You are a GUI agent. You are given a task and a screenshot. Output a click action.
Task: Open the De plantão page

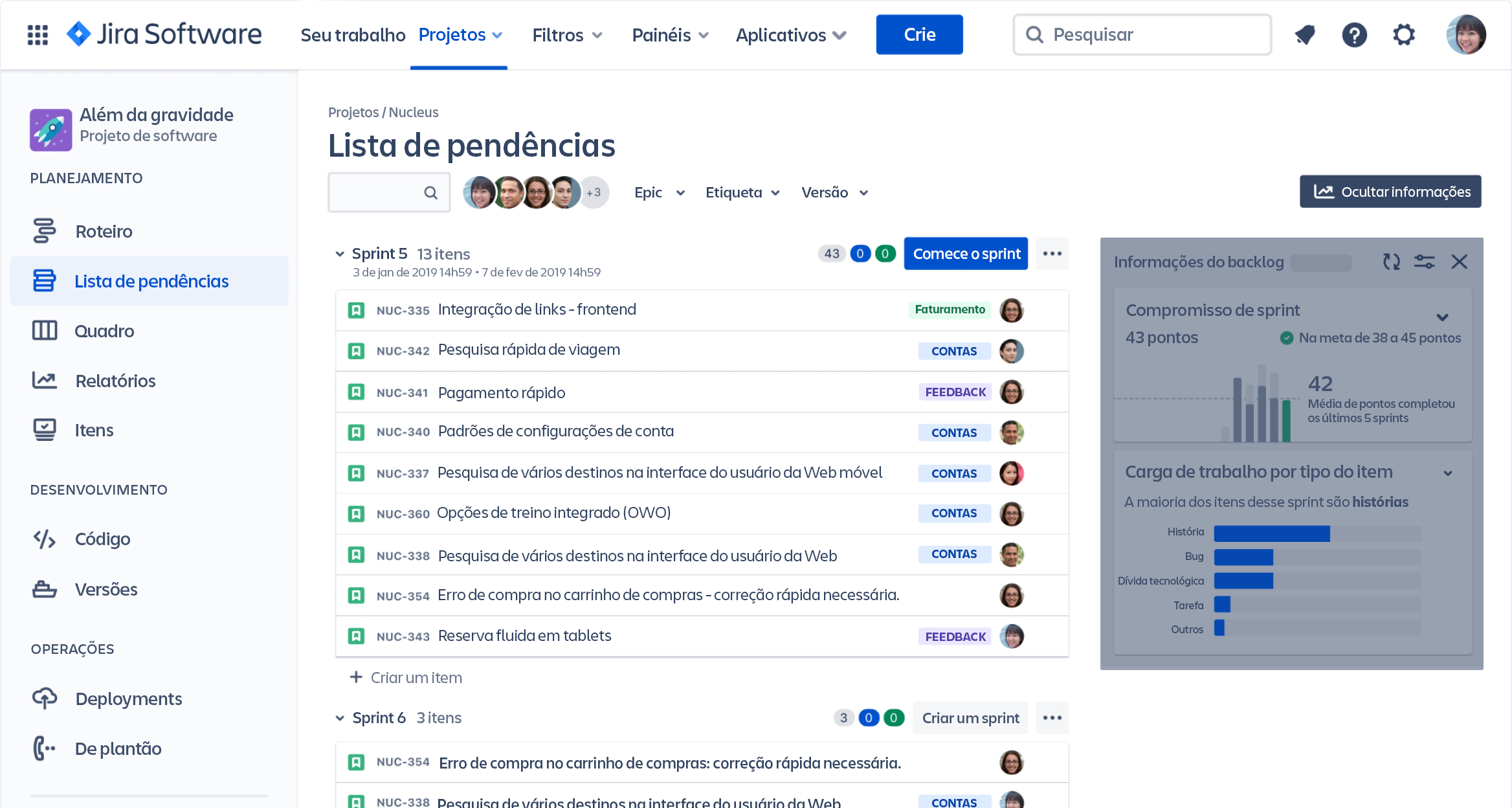click(118, 748)
